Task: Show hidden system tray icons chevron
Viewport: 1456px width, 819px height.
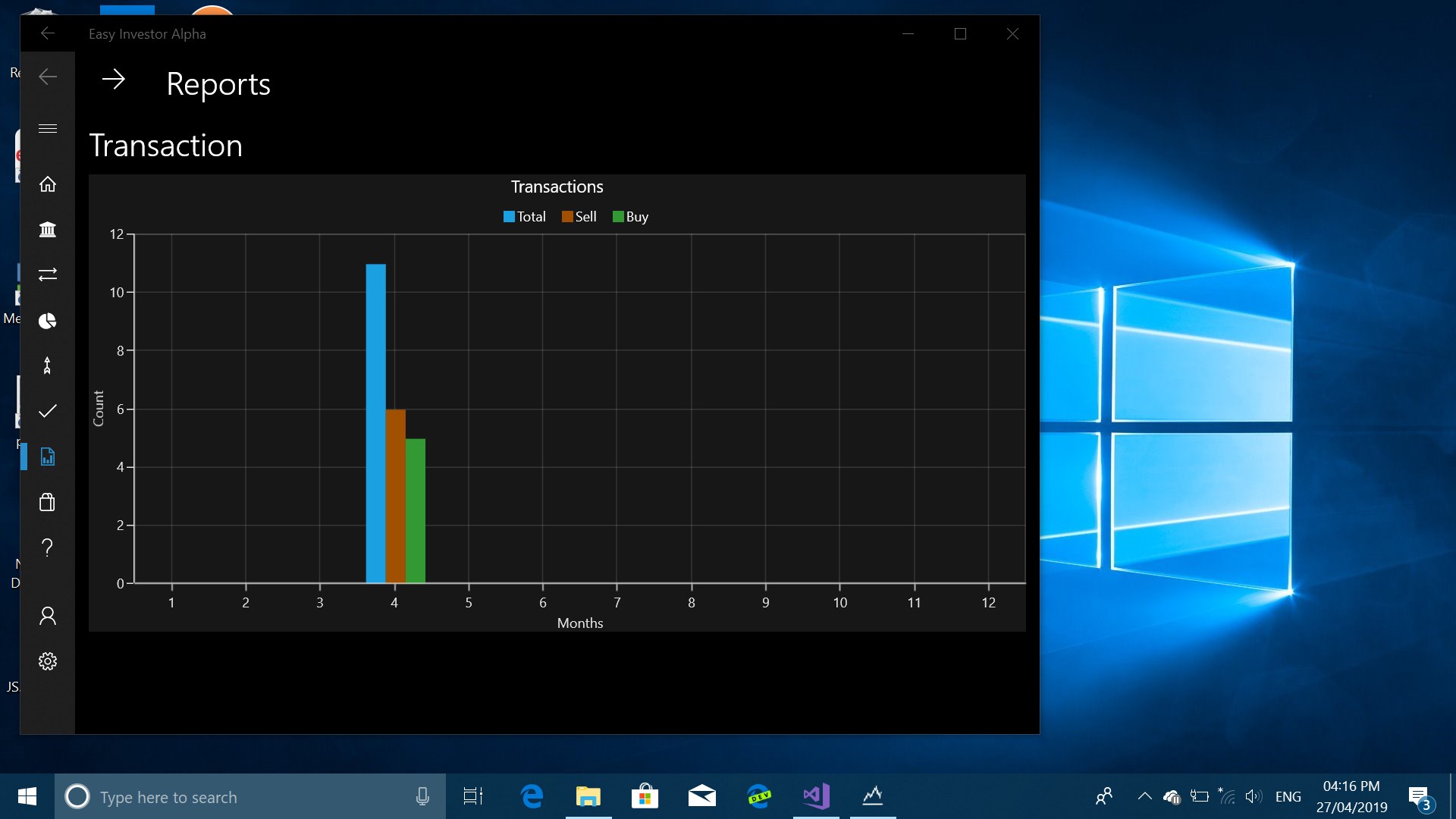Action: (1144, 796)
